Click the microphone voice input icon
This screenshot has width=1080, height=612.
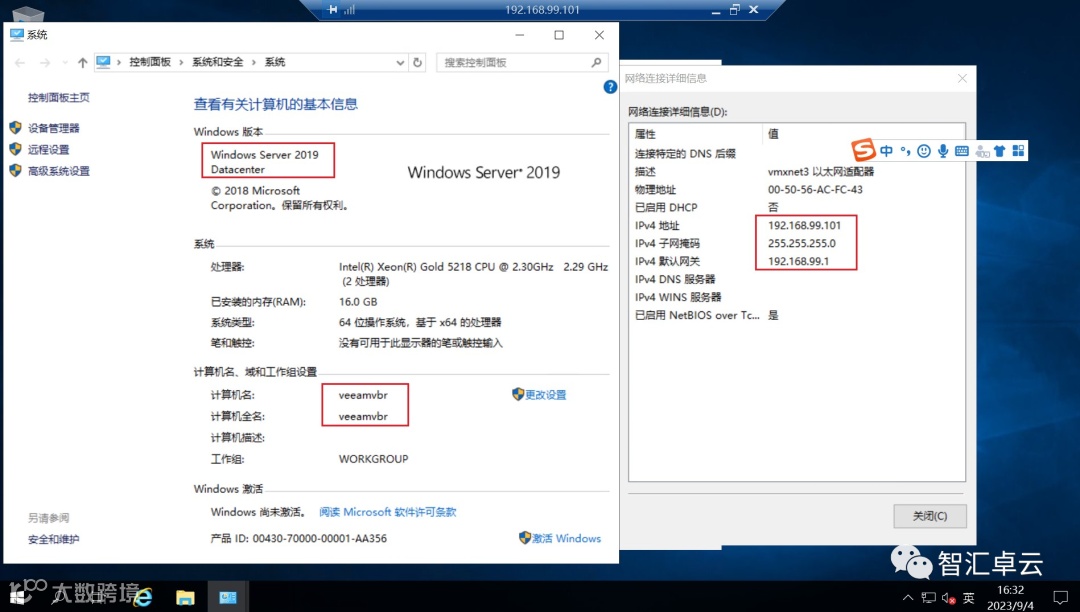(x=943, y=151)
